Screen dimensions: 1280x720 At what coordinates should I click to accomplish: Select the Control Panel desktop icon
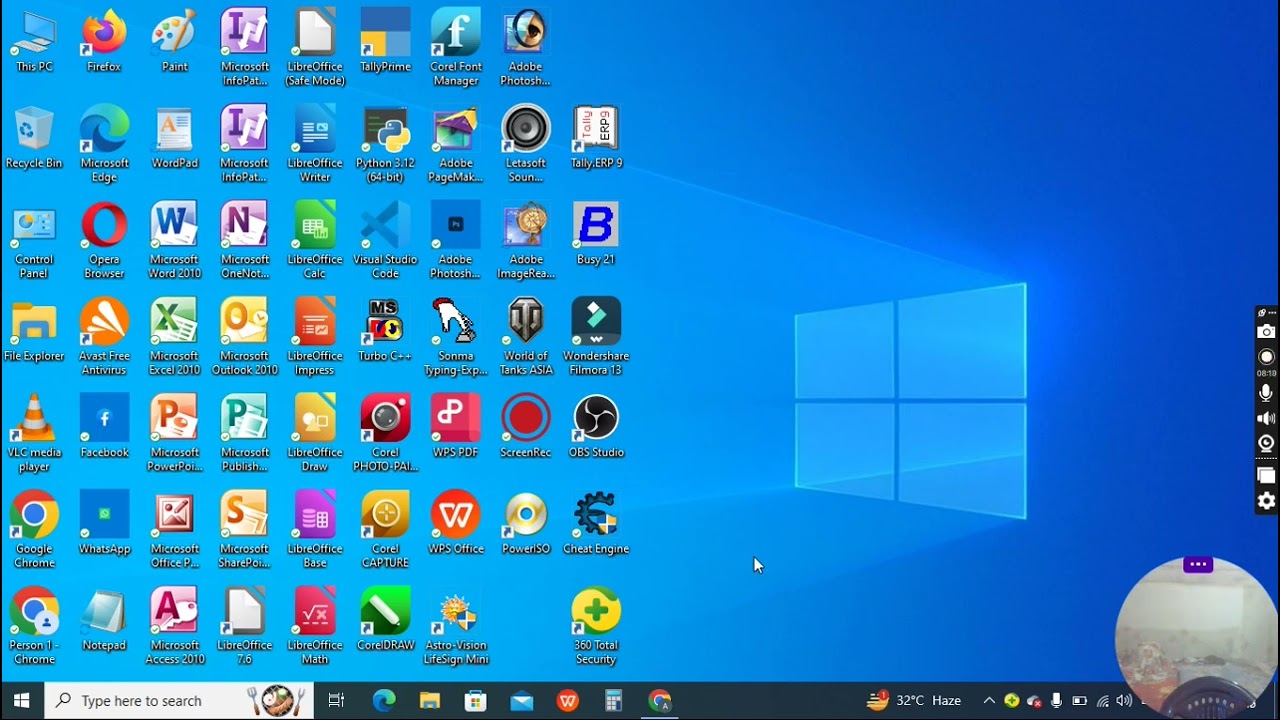coord(34,241)
